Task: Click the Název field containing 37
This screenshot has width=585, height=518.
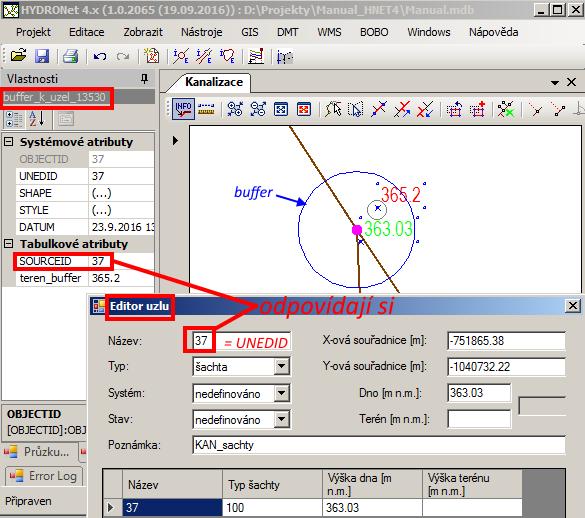Action: click(241, 341)
